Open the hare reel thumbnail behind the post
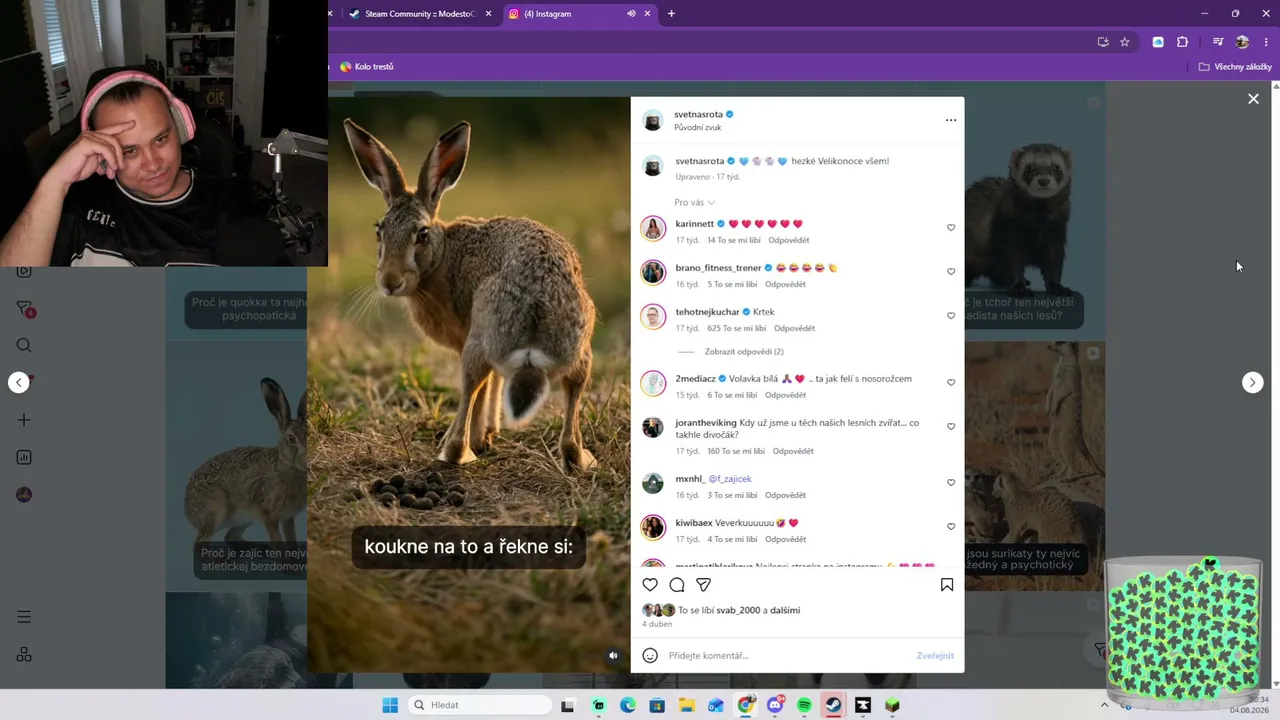The height and width of the screenshot is (720, 1280). coord(236,466)
